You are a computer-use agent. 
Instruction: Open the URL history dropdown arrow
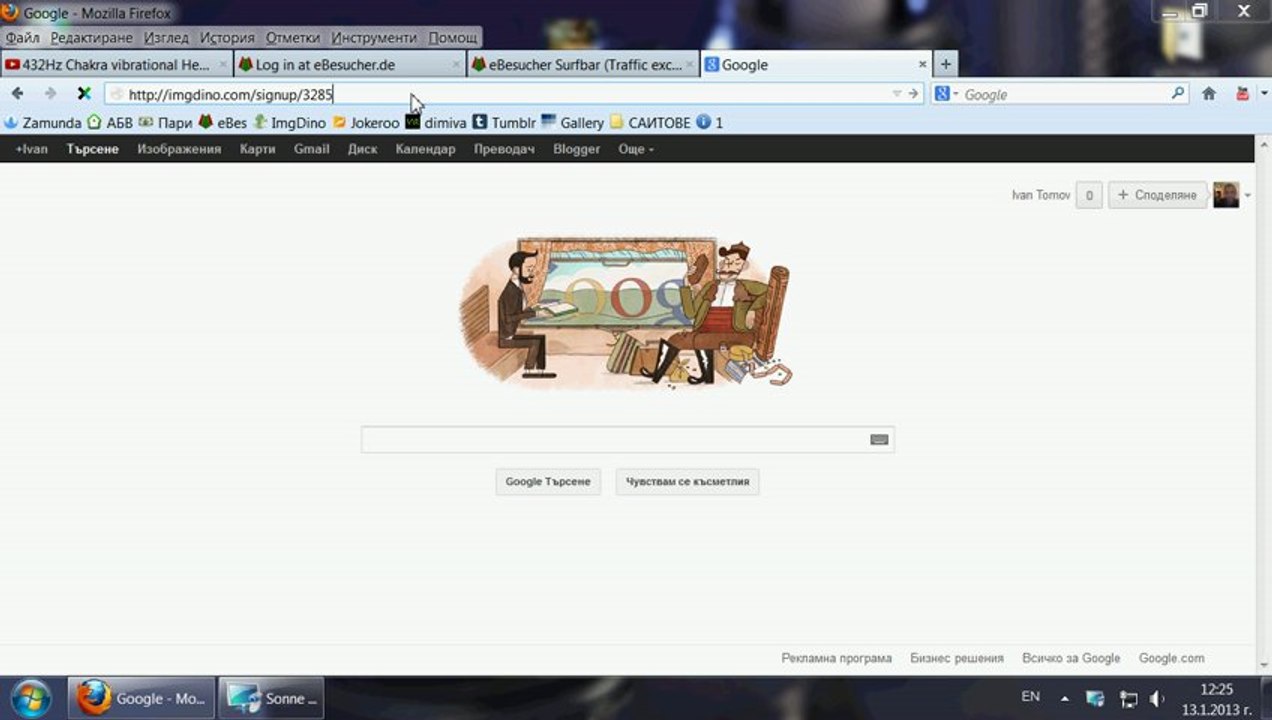coord(897,94)
